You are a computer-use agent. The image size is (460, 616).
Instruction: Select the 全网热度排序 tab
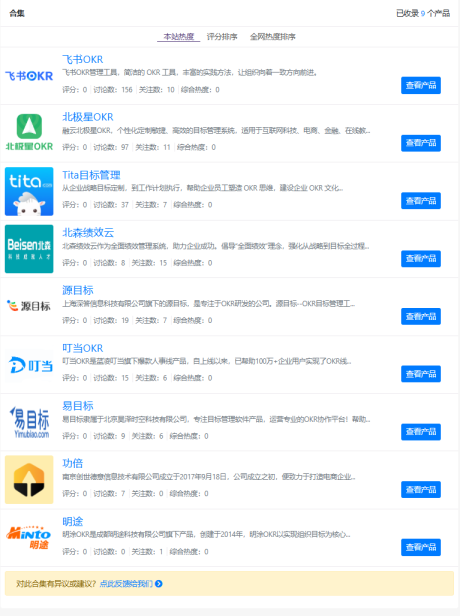pos(273,37)
